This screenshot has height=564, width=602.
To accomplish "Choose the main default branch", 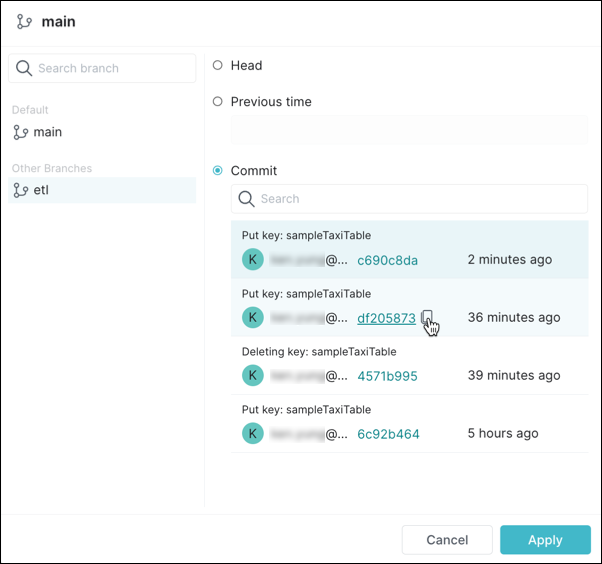I will coord(47,132).
